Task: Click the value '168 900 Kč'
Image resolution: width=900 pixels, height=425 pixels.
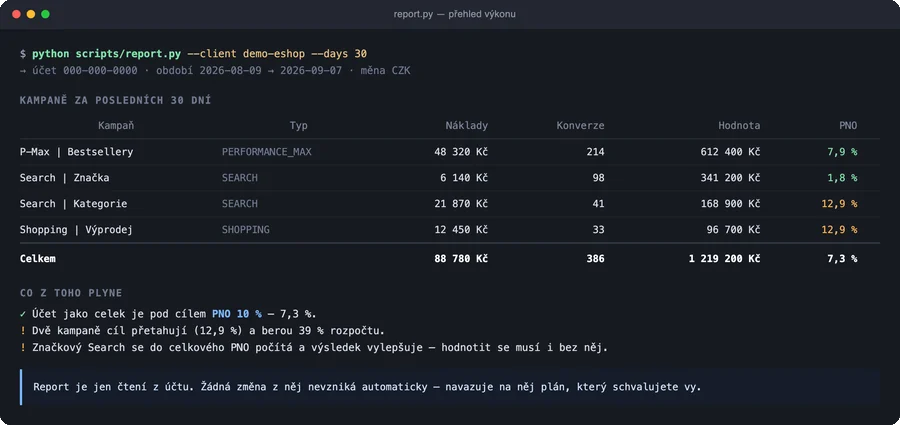Action: coord(731,203)
